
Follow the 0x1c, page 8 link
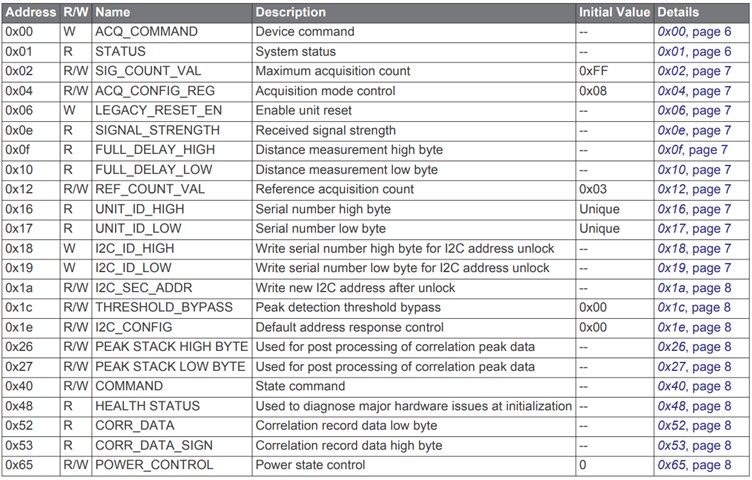click(x=694, y=307)
